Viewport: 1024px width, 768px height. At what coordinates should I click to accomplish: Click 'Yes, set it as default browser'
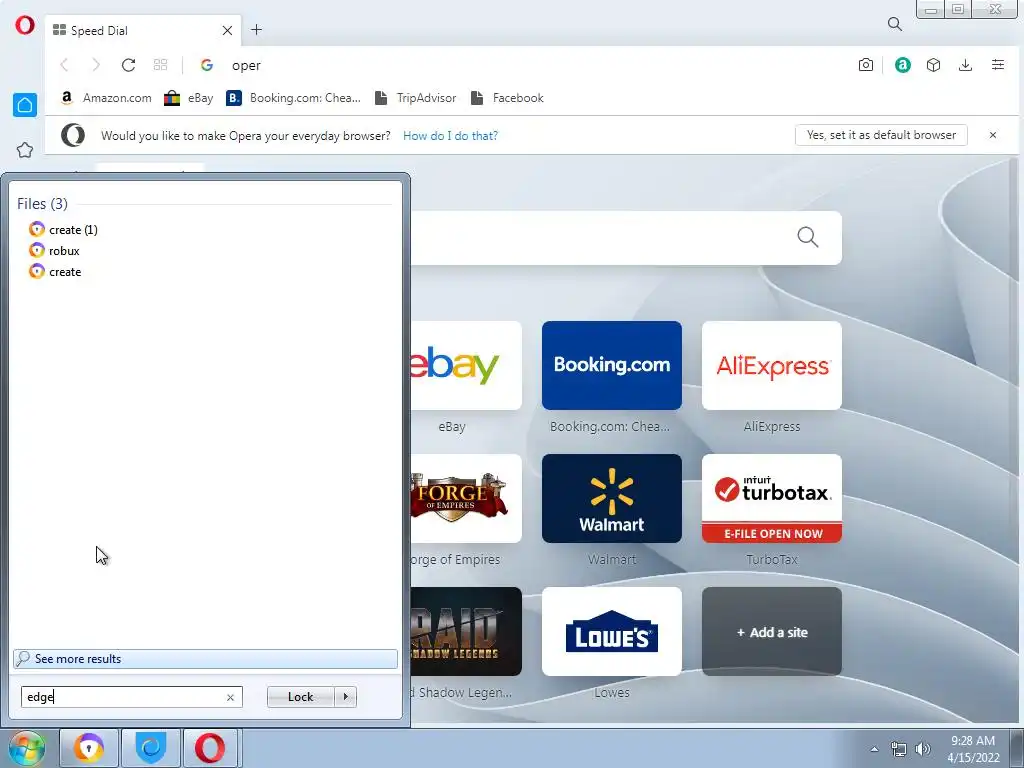tap(881, 135)
